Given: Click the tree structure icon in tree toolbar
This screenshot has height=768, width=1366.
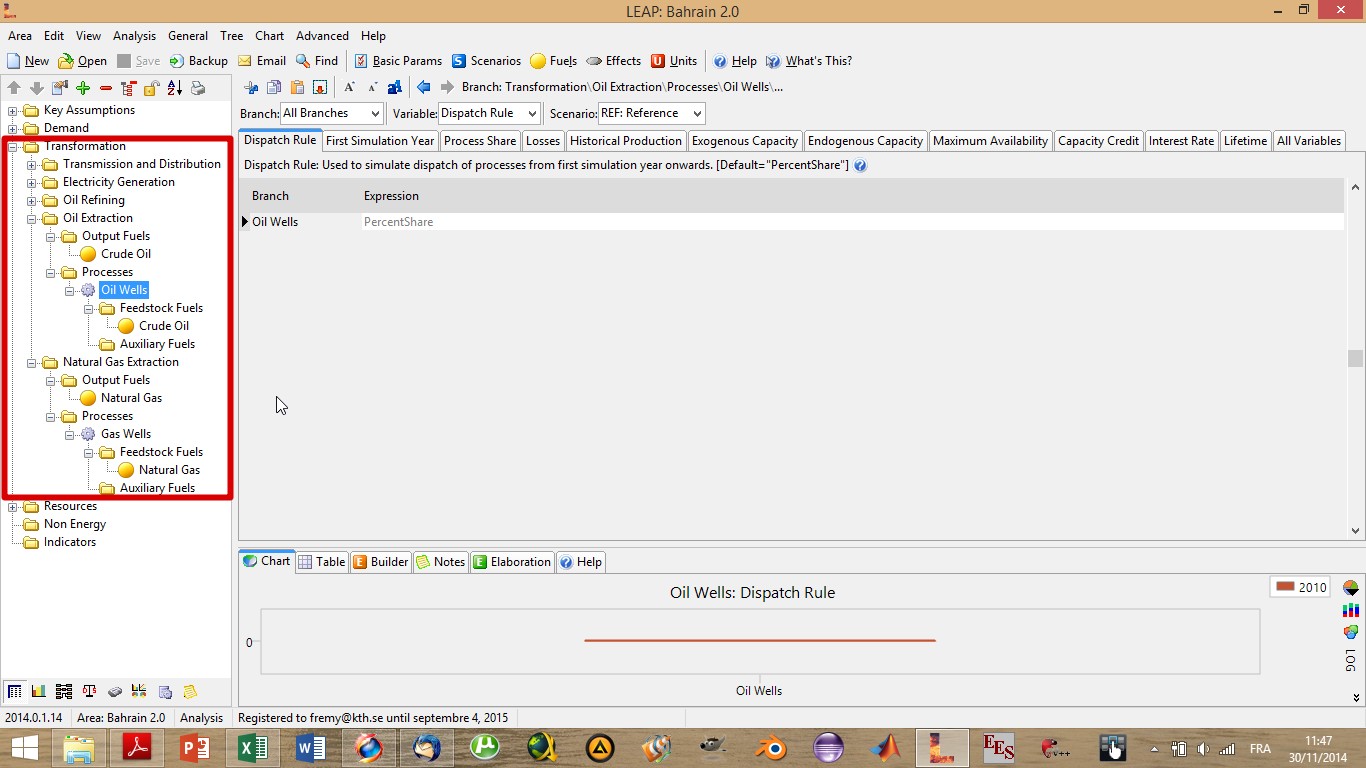Looking at the screenshot, I should (x=129, y=88).
